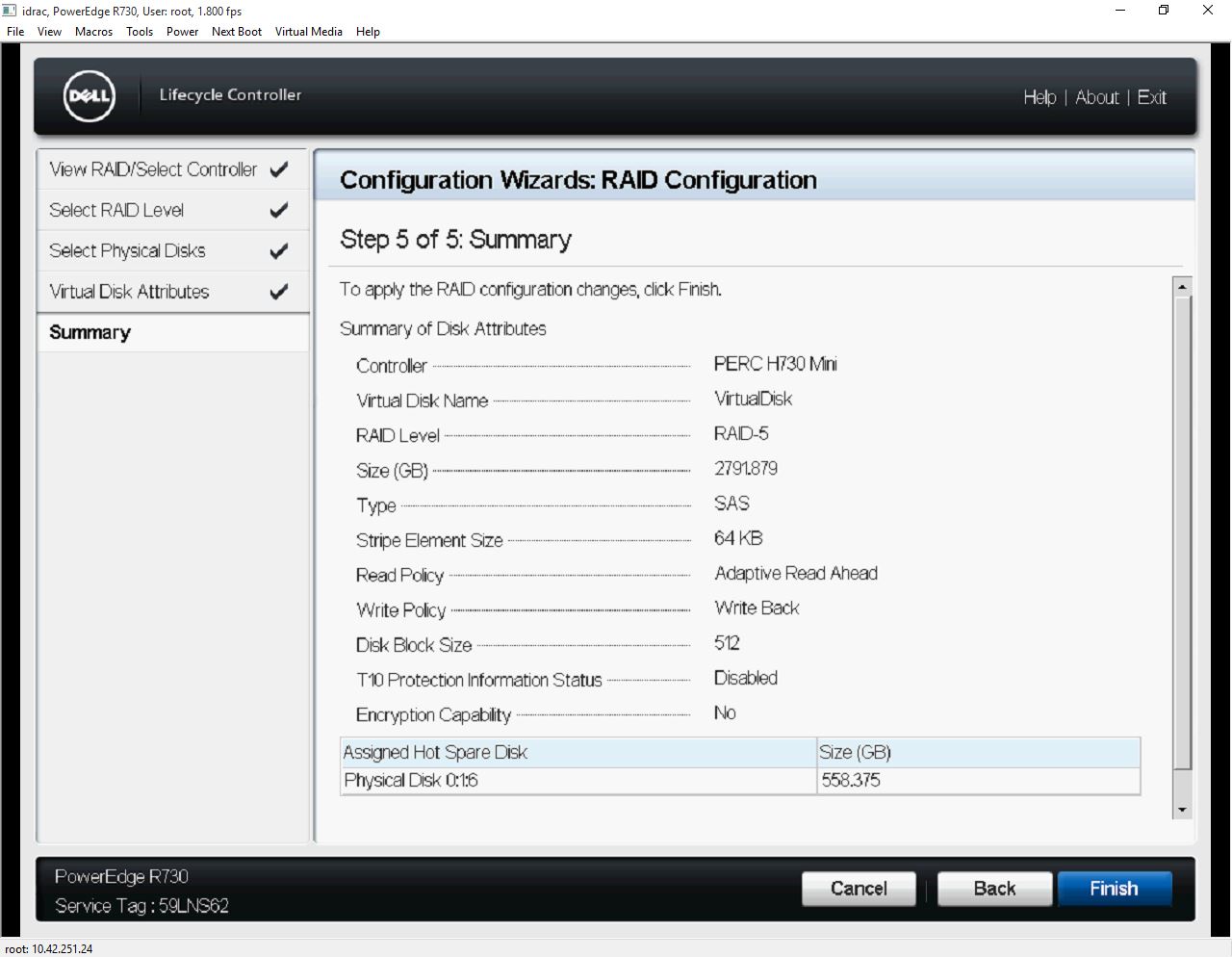The height and width of the screenshot is (957, 1232).
Task: Click checkmark beside Virtual Disk Attributes
Action: pyautogui.click(x=279, y=291)
